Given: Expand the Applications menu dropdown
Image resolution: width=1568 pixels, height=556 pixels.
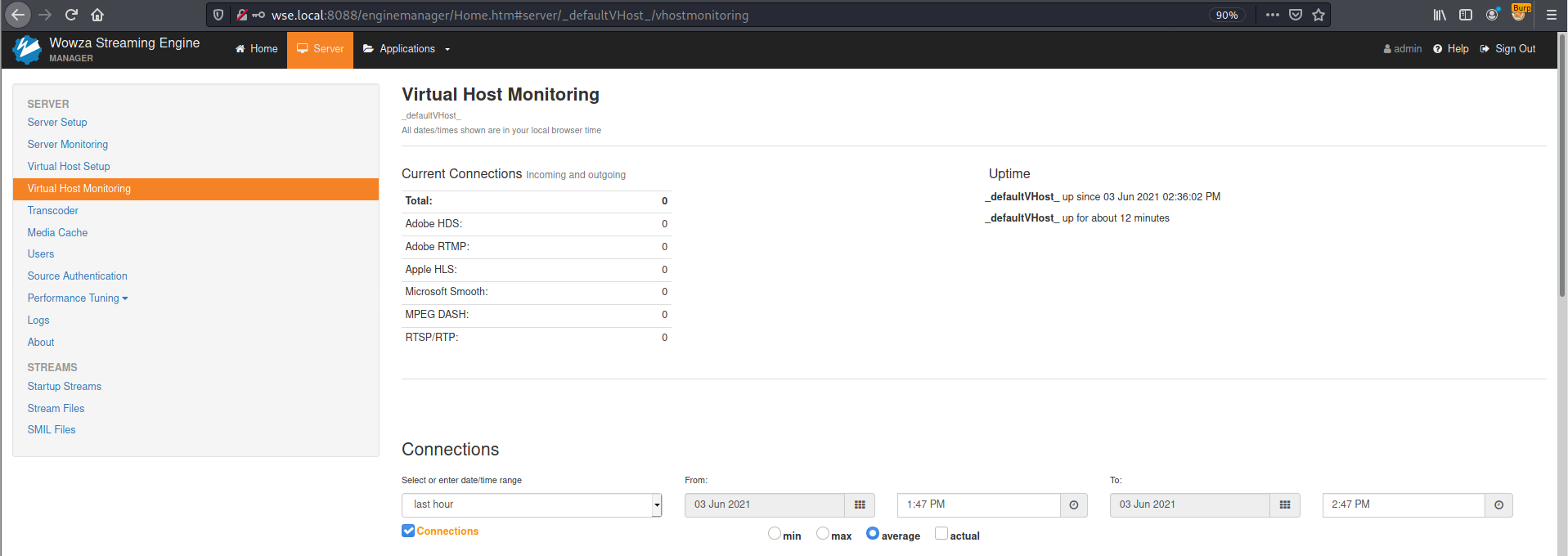Looking at the screenshot, I should pos(407,49).
